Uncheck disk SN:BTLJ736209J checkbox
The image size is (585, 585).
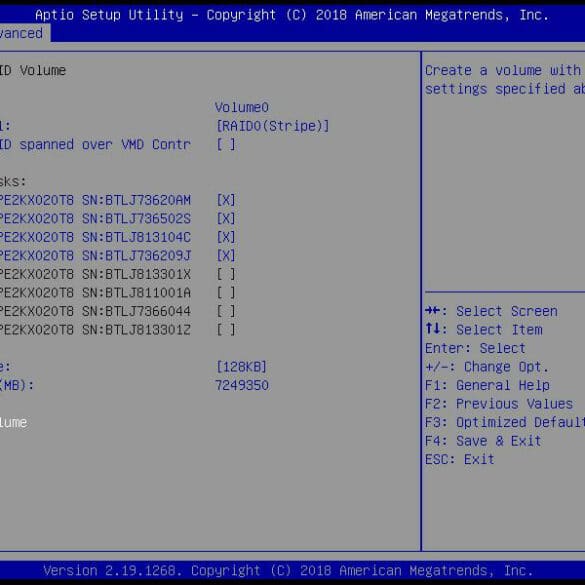226,256
